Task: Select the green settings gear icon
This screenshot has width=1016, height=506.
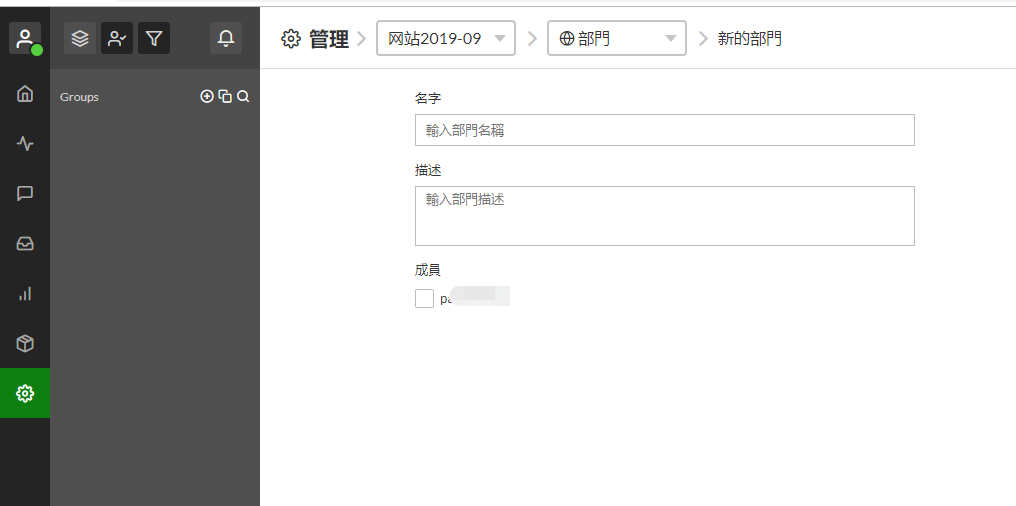Action: pyautogui.click(x=25, y=393)
